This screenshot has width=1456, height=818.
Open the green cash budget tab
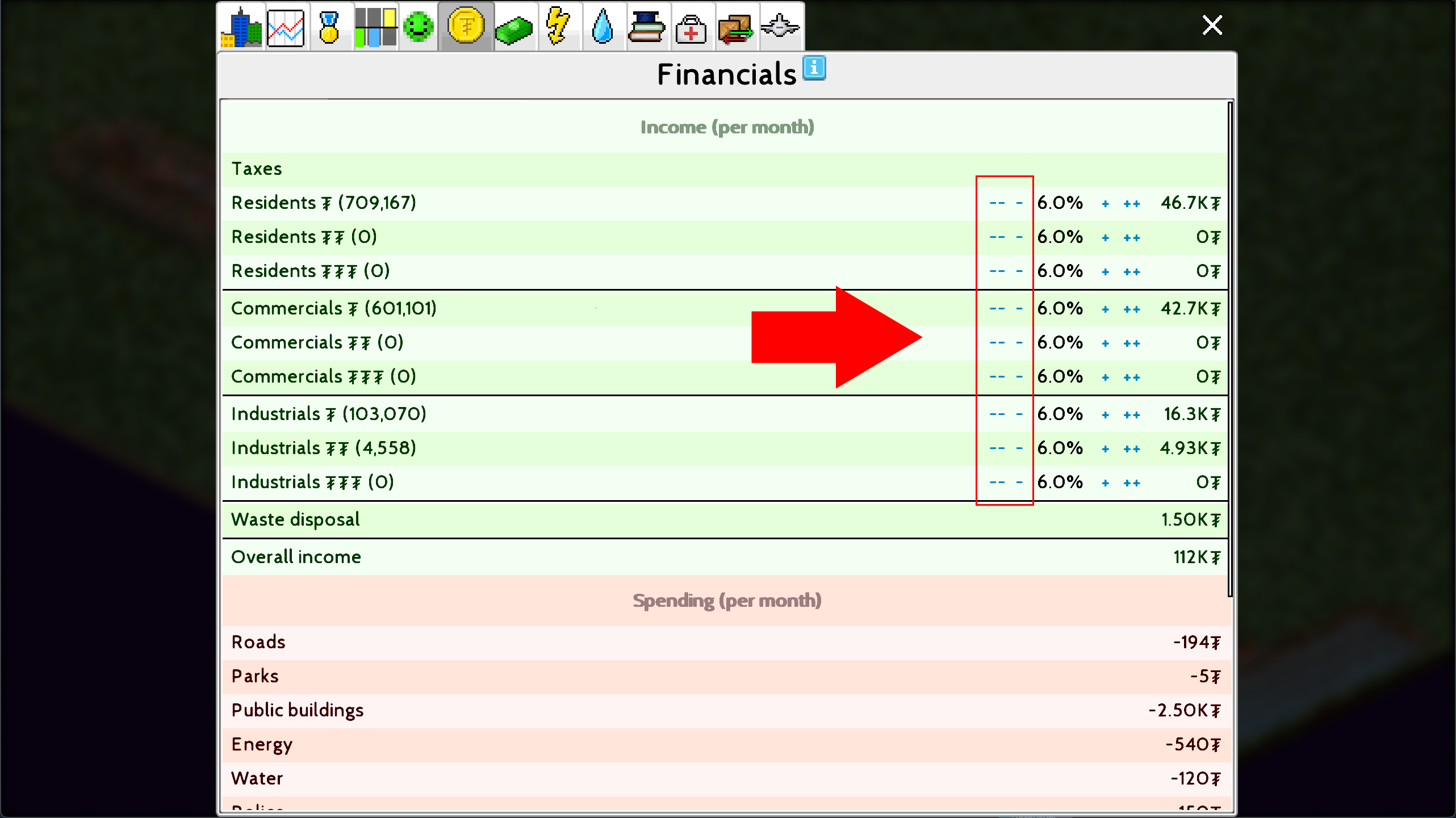[x=513, y=27]
